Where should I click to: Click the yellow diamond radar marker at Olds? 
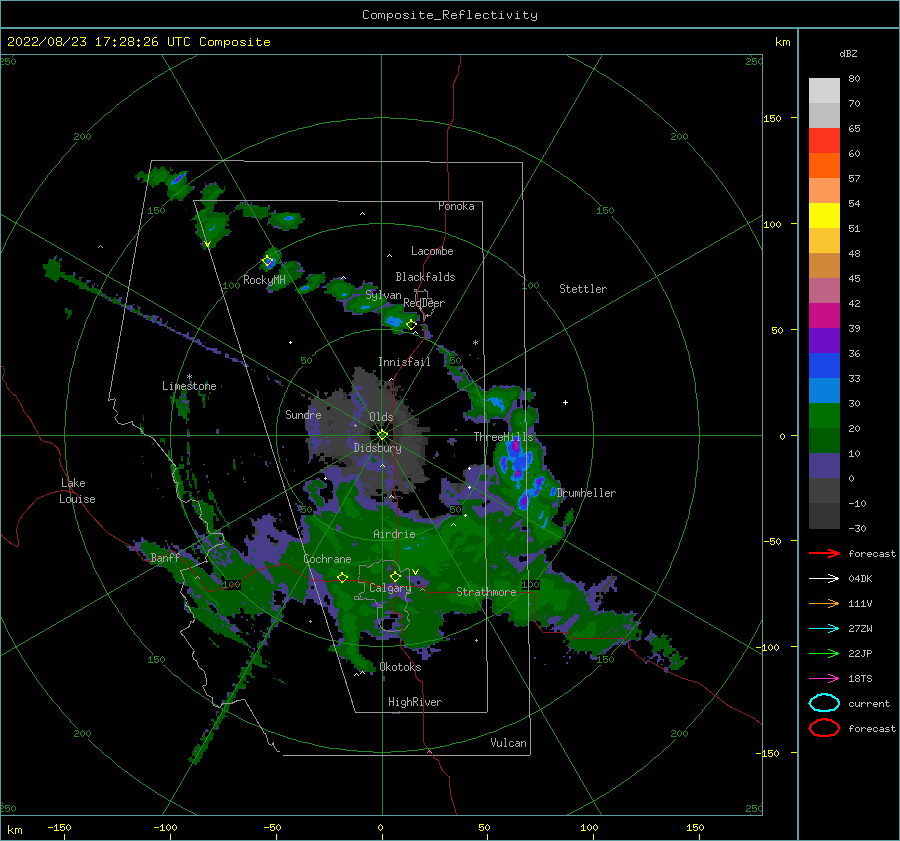pos(382,435)
